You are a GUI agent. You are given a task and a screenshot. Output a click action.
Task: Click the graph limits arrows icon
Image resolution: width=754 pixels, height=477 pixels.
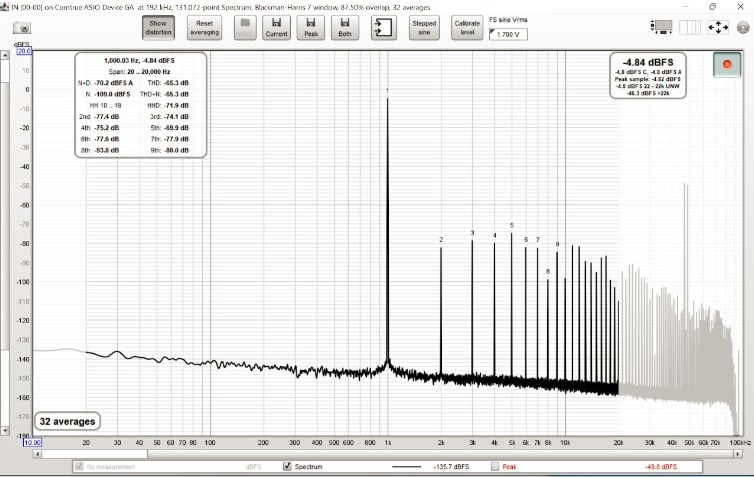(718, 28)
